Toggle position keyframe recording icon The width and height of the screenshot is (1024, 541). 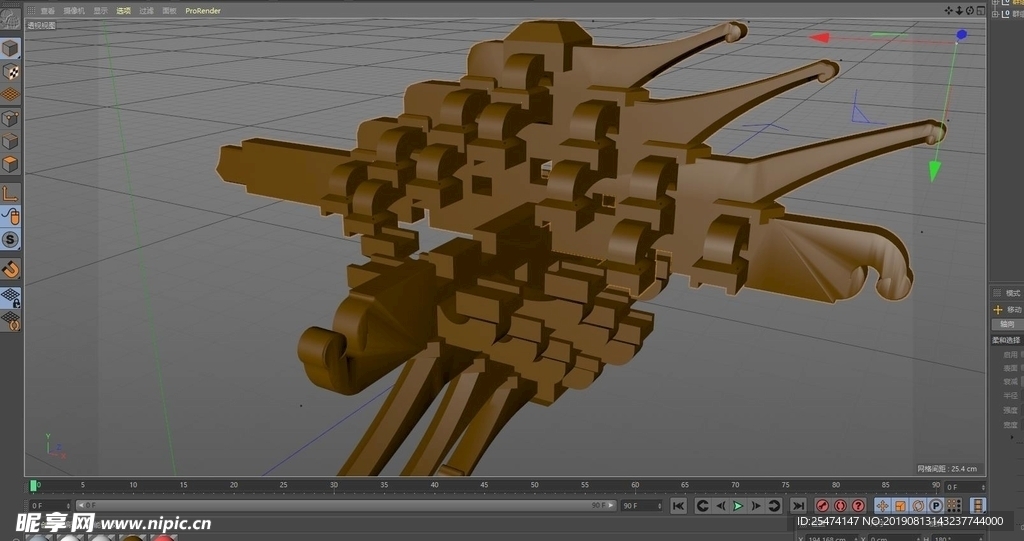point(882,506)
